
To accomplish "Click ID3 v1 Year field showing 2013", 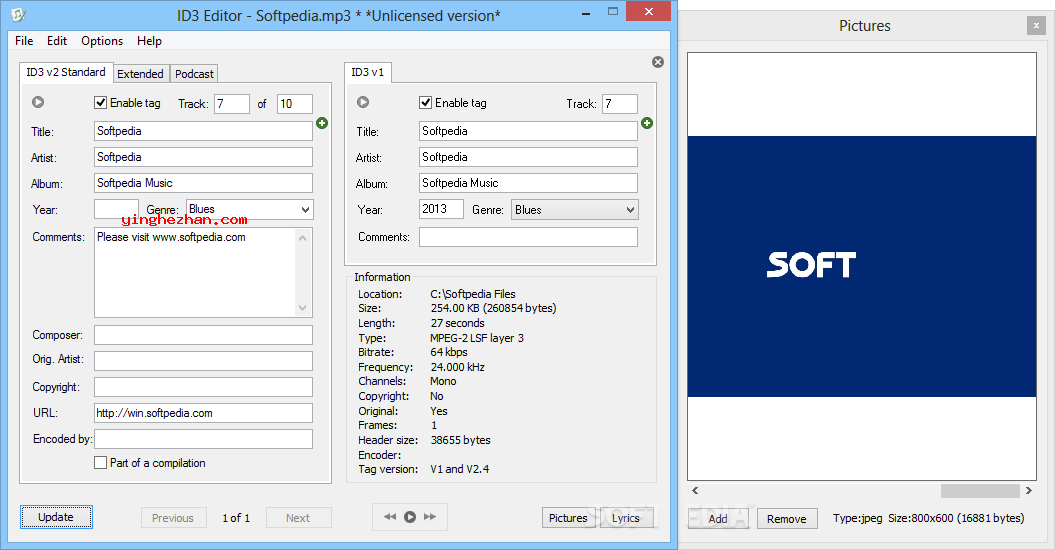I will [x=441, y=209].
